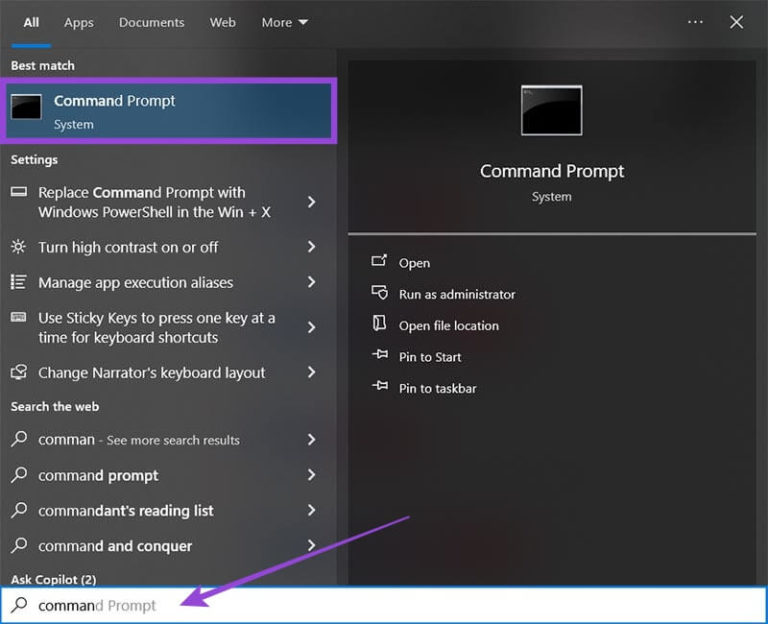
Task: Click search icon beside command prompt suggestion
Action: (19, 474)
